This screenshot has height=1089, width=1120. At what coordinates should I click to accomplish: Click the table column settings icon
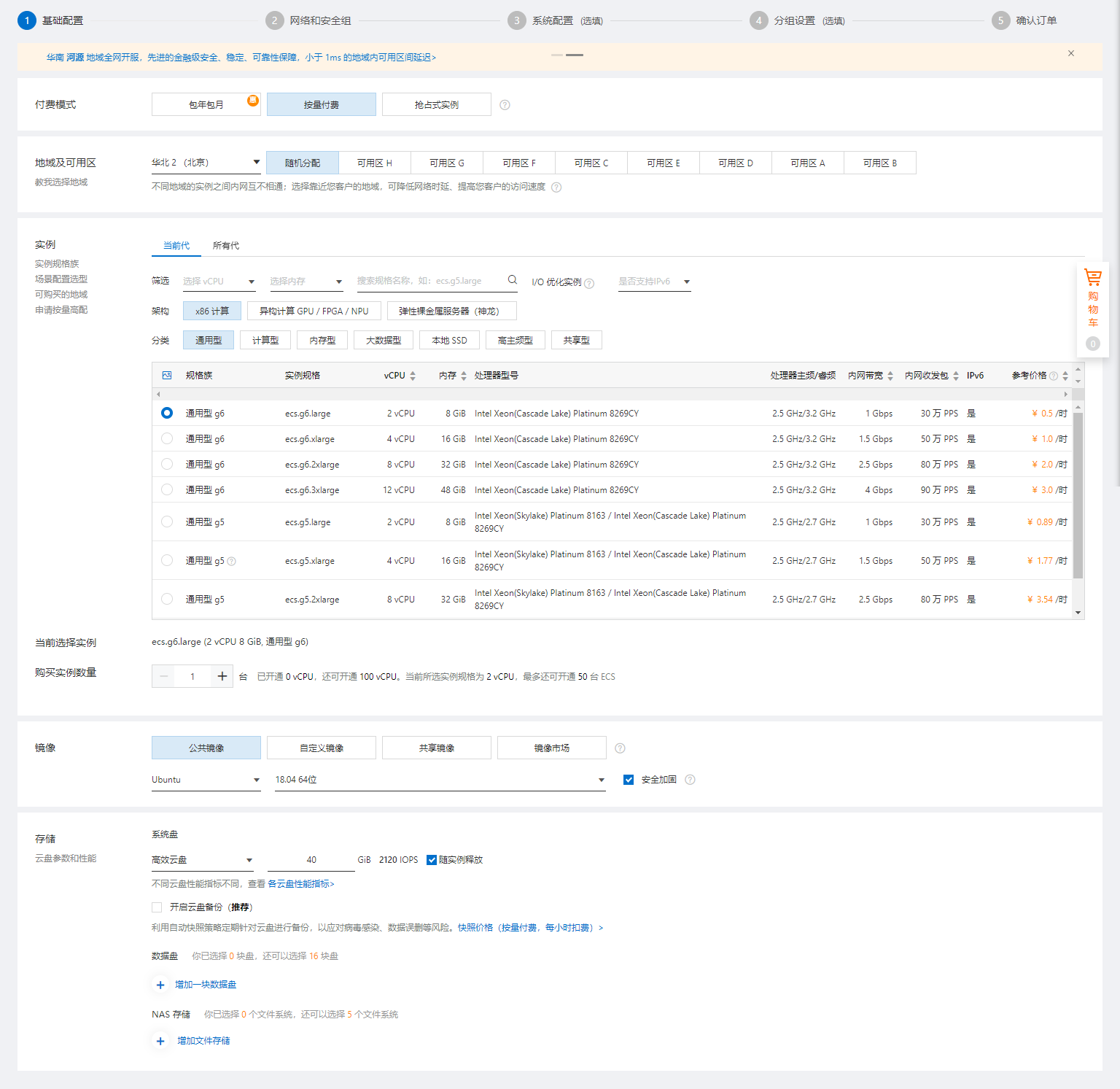(x=167, y=376)
